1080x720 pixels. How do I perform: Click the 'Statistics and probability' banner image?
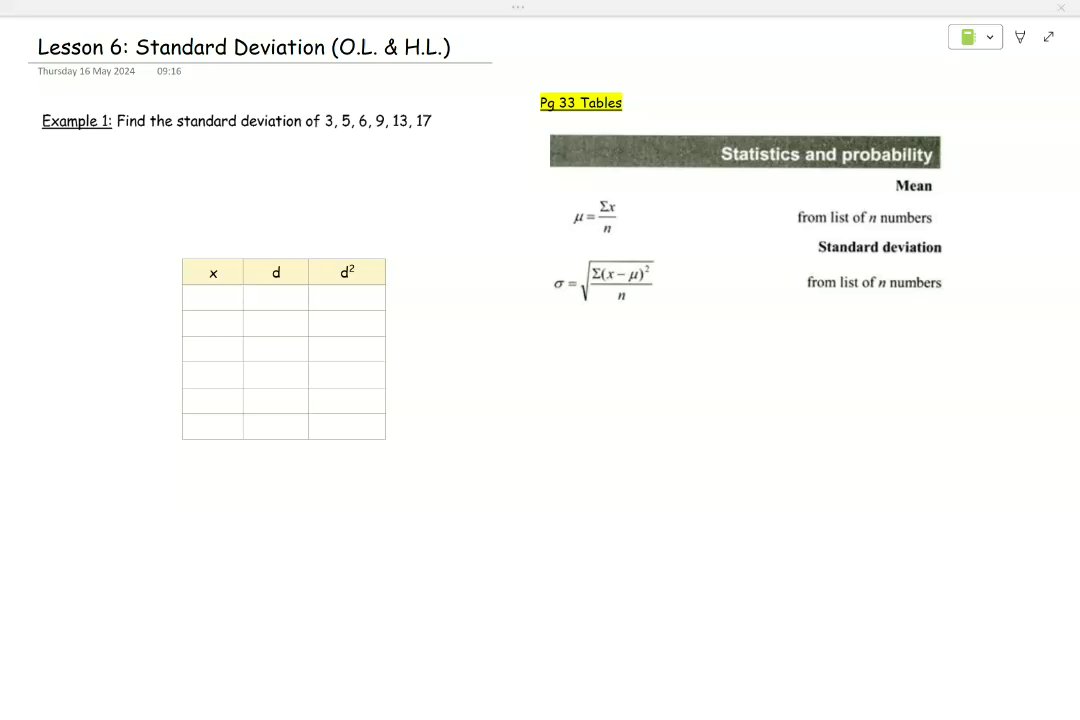coord(745,152)
